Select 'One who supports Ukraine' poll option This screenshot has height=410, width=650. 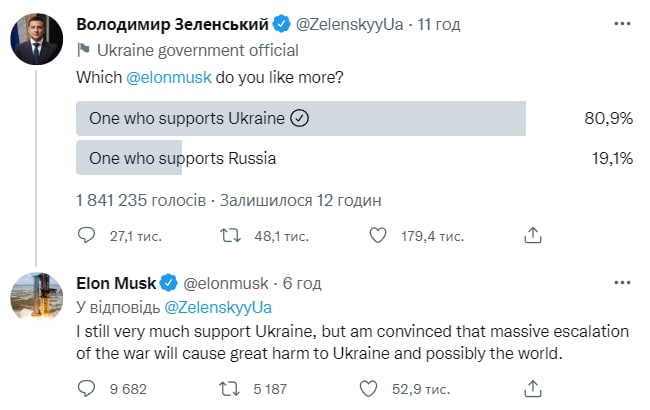[300, 118]
